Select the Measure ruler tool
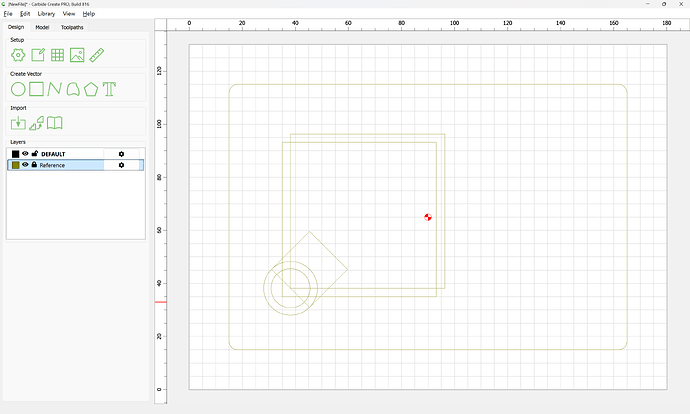690x414 pixels. coord(96,55)
